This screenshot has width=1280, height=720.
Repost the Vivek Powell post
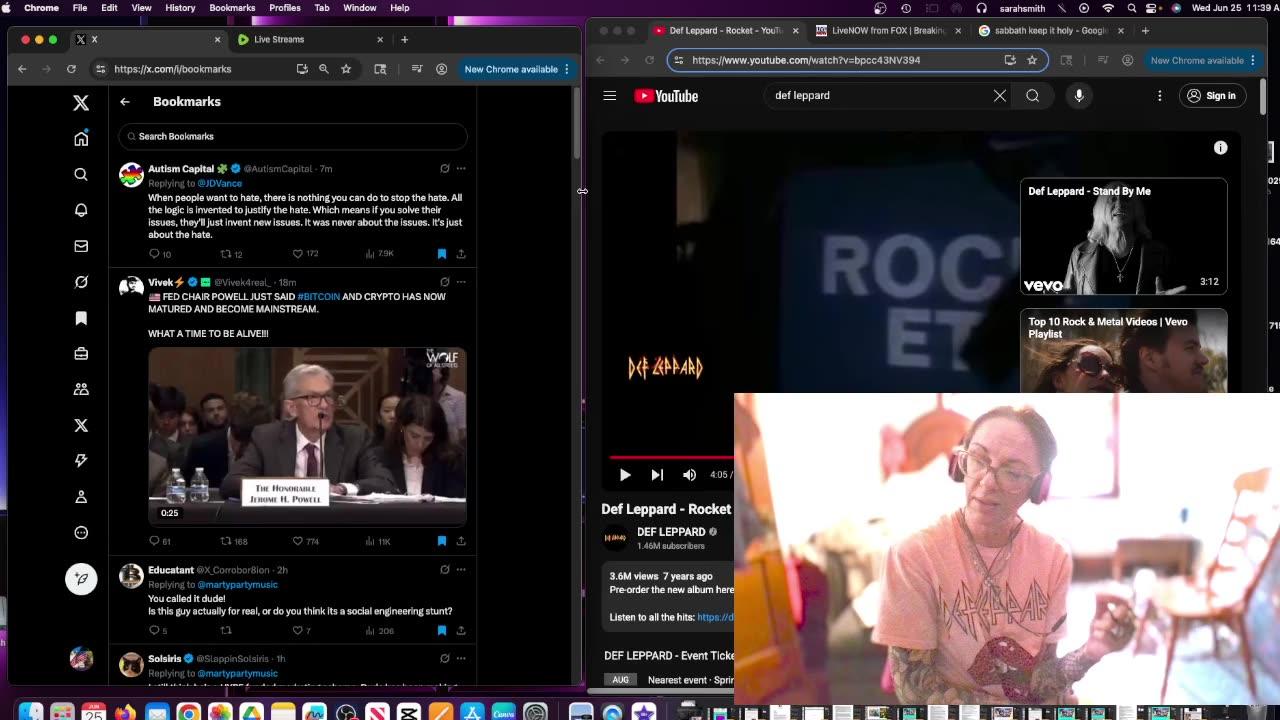(226, 541)
